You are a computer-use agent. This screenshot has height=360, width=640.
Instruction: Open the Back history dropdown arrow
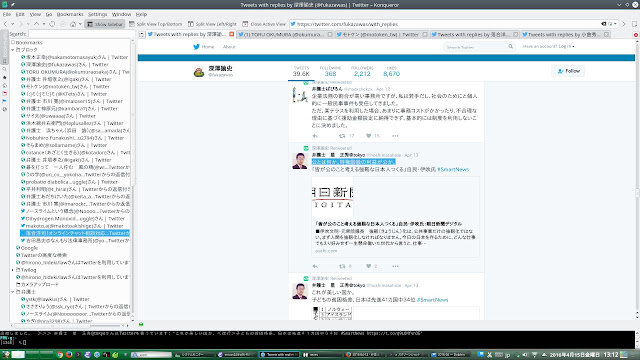[13, 24]
